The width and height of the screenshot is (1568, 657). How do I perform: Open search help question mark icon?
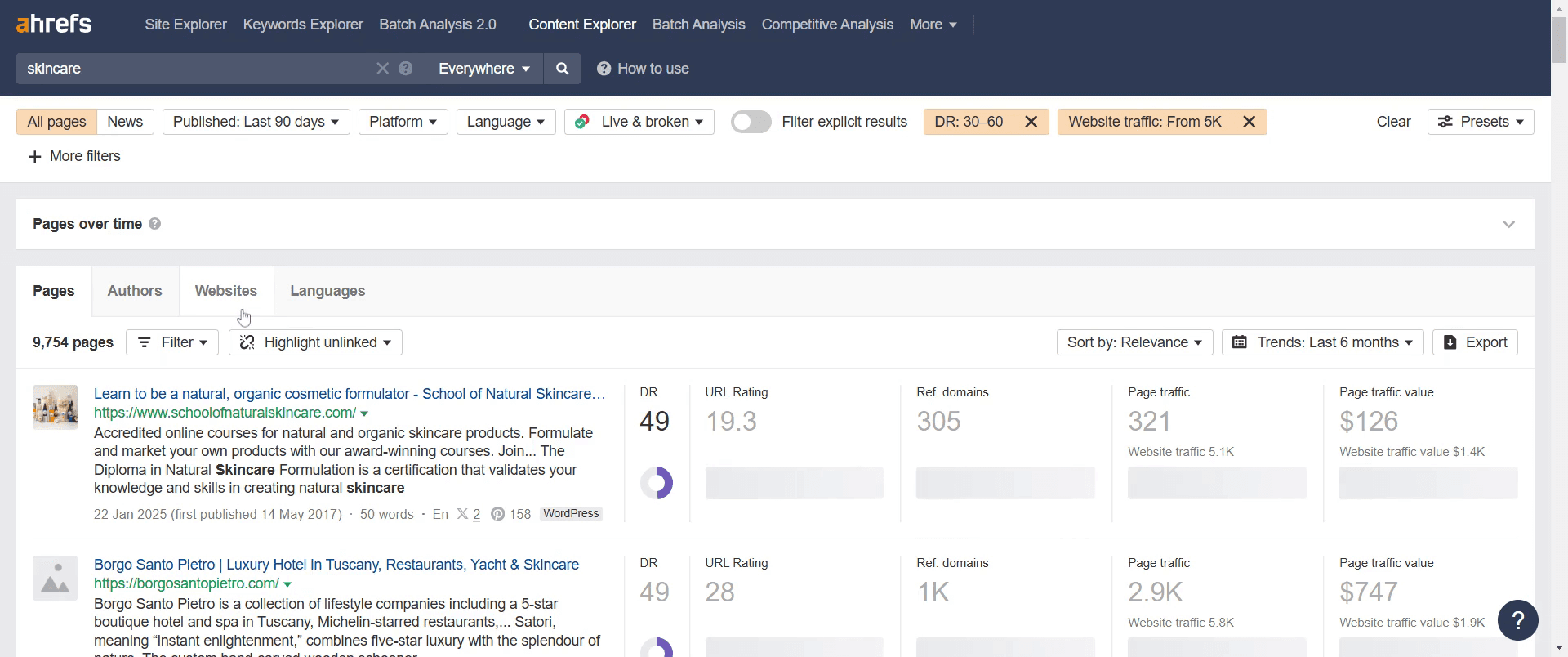pos(406,69)
